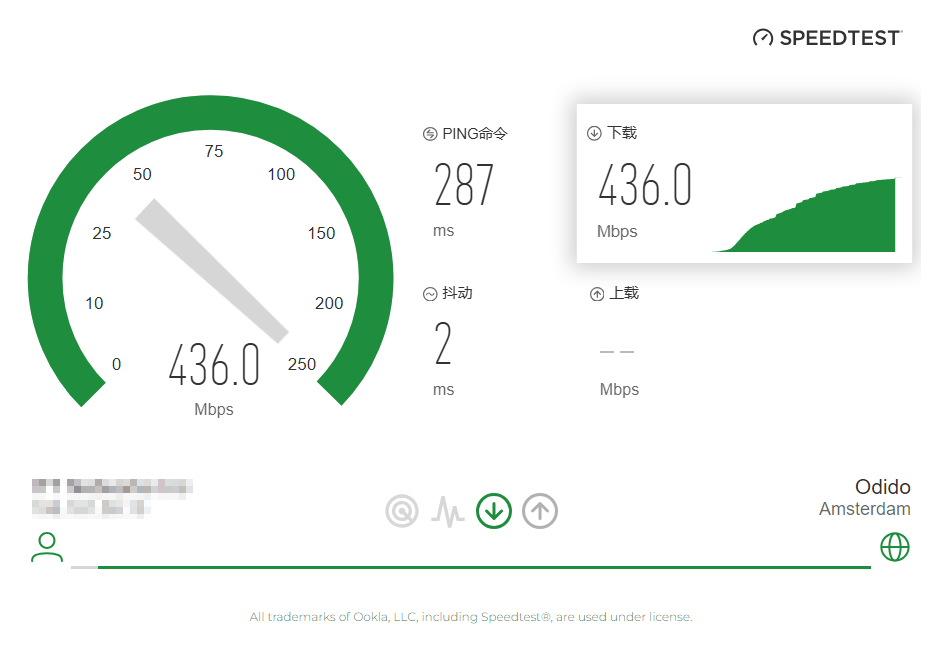The height and width of the screenshot is (646, 930).
Task: Click the grey upload stage circle icon
Action: 540,511
